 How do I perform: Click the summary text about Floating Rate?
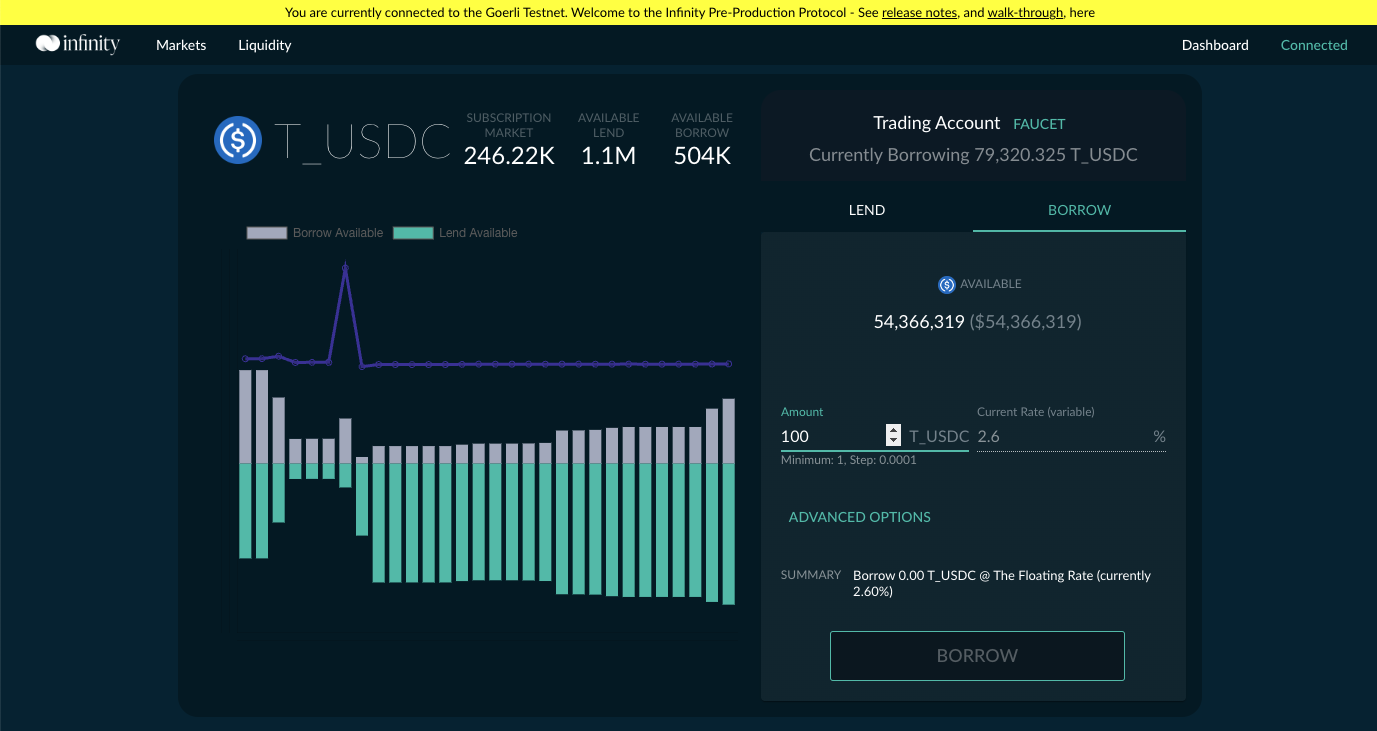(1002, 583)
